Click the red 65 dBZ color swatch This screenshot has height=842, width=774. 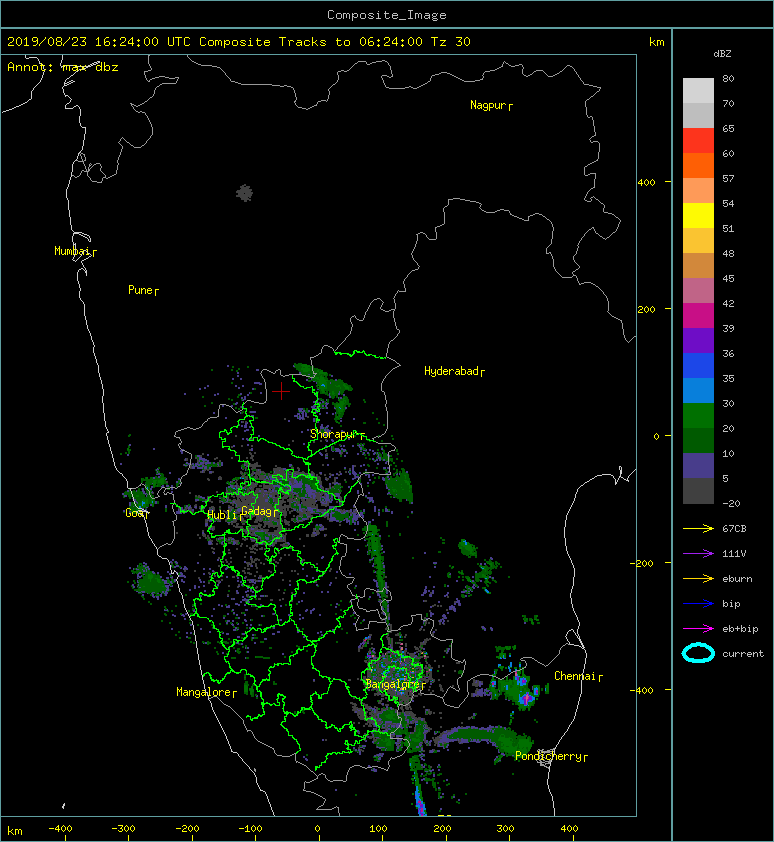[698, 140]
